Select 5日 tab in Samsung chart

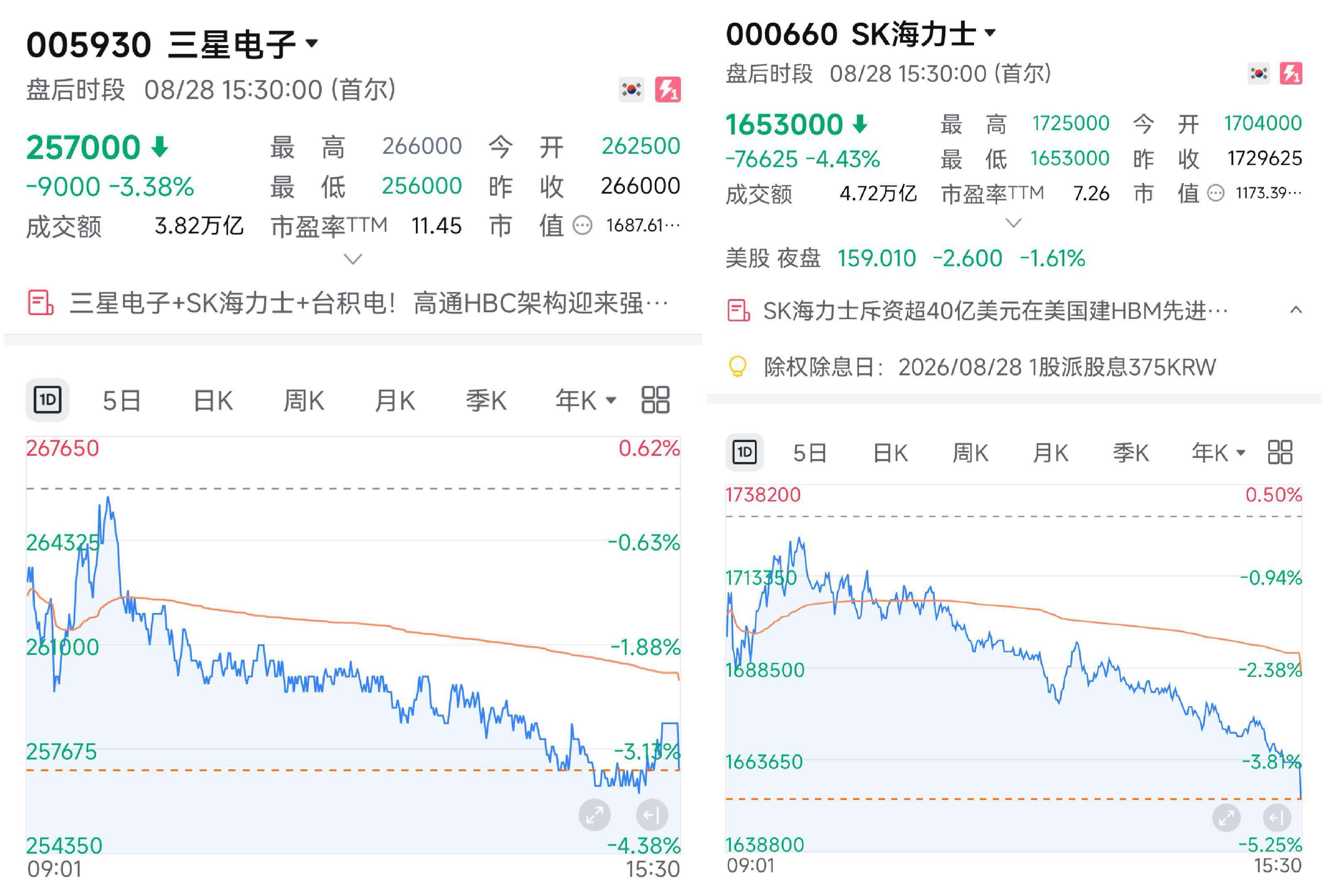tap(122, 401)
